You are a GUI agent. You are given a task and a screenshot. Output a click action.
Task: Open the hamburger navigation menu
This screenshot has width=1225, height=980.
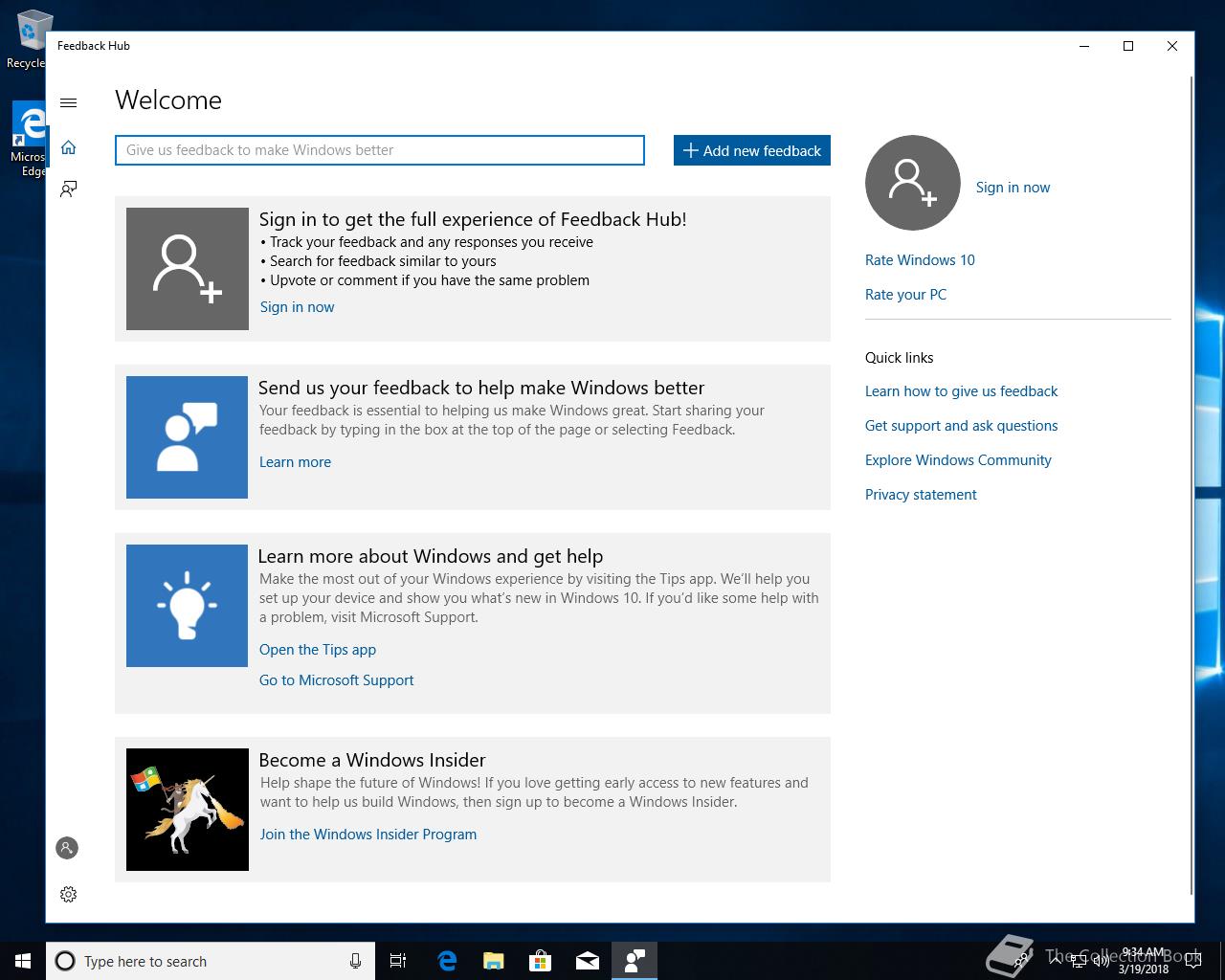pyautogui.click(x=68, y=102)
